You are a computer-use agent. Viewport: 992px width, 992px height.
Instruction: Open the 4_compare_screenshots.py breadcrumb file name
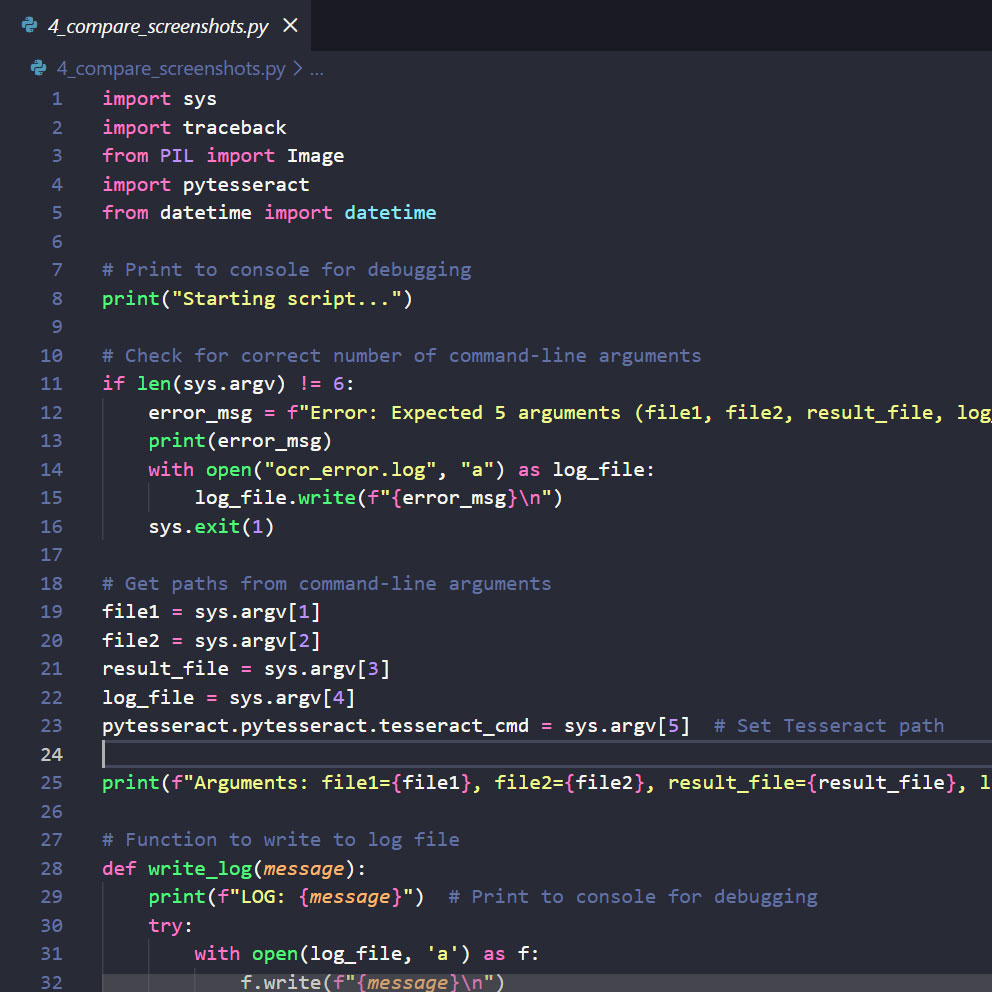(170, 69)
